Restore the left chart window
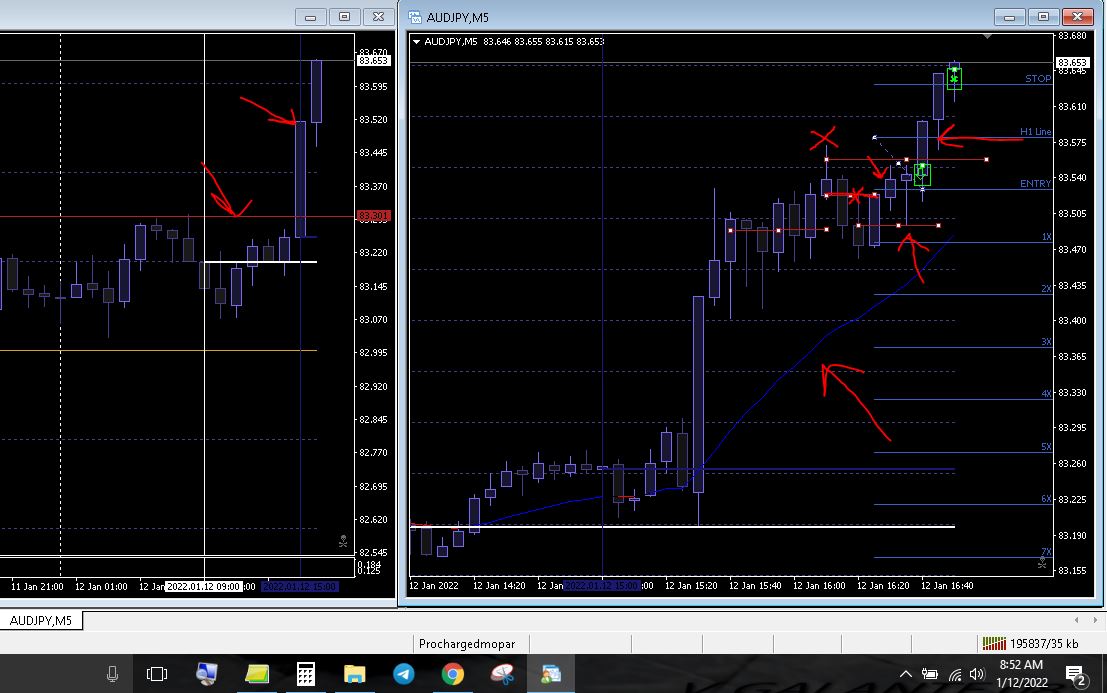This screenshot has width=1107, height=693. coord(345,17)
